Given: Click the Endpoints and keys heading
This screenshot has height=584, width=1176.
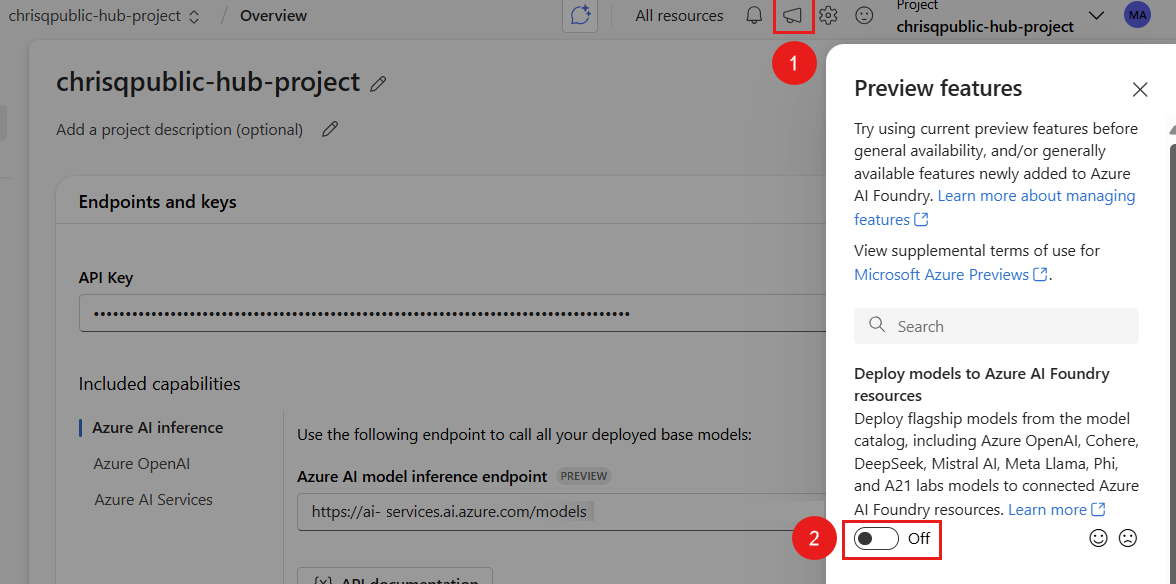Looking at the screenshot, I should pos(158,202).
